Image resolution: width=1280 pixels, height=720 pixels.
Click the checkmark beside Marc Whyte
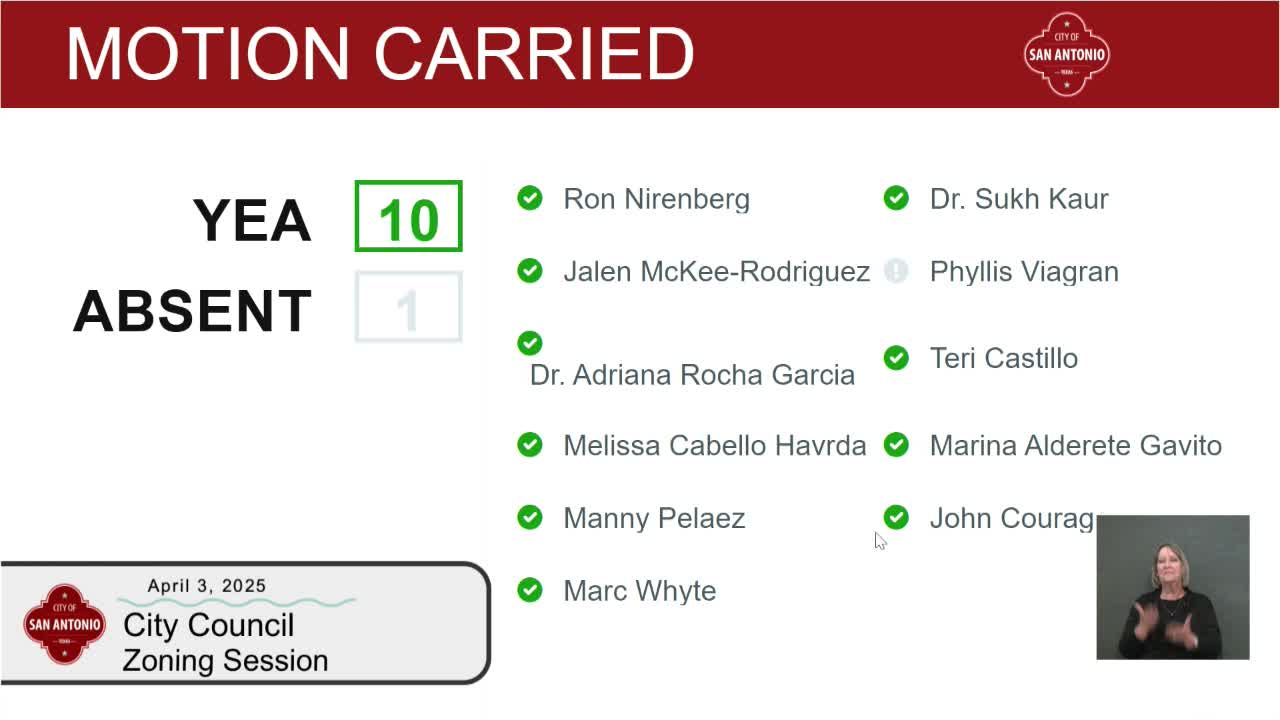coord(530,590)
